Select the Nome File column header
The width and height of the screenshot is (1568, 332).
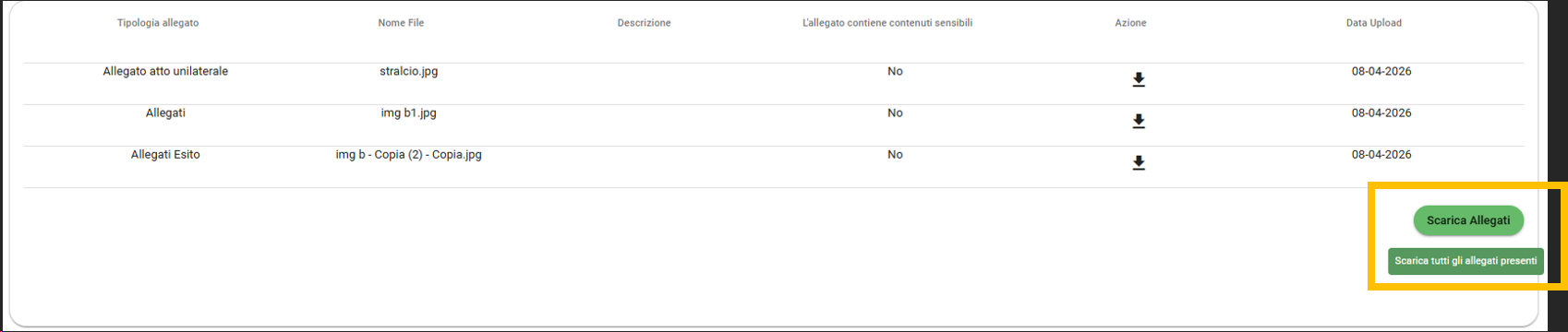(401, 23)
